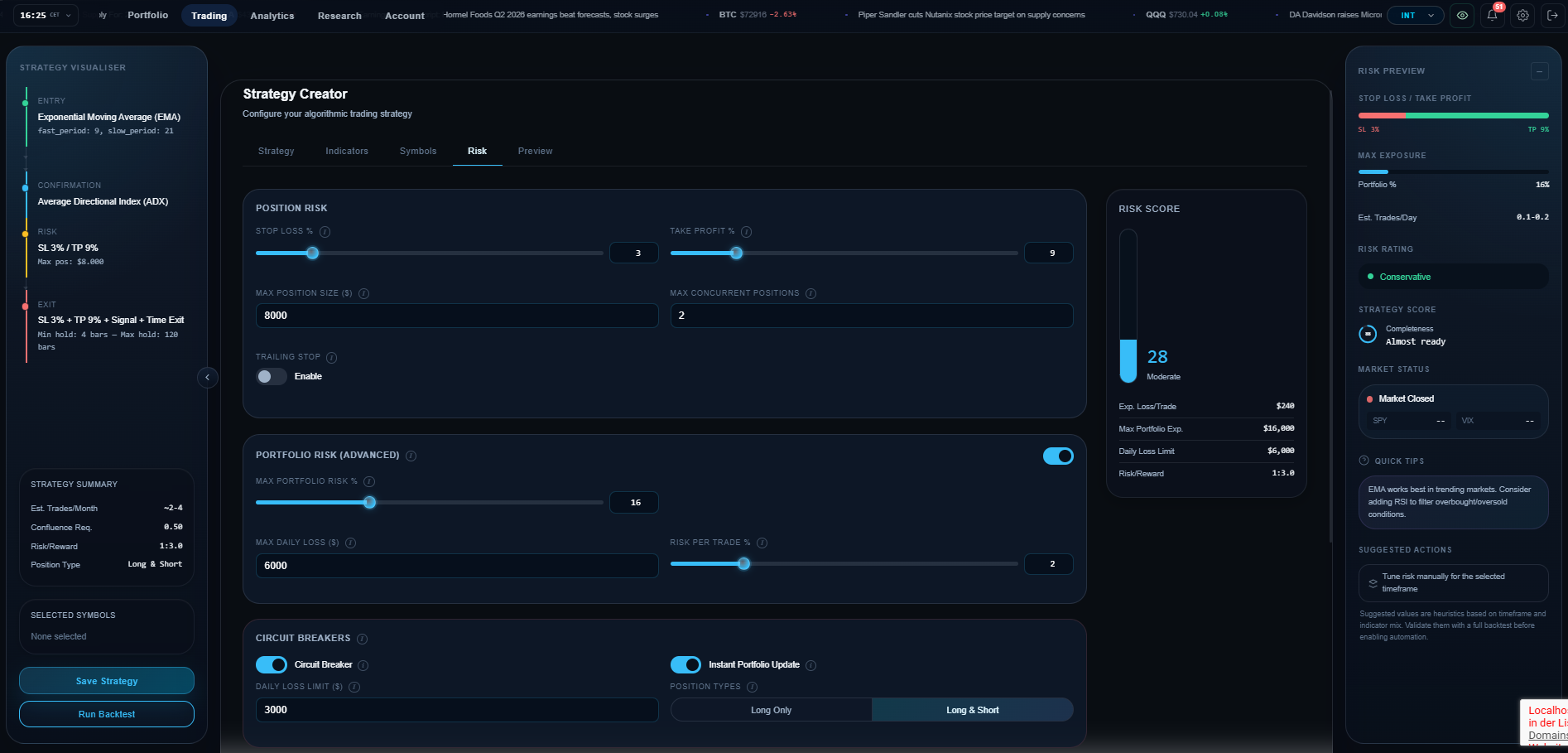Viewport: 1568px width, 753px height.
Task: Click Tune risk manually suggested action
Action: 1453,583
